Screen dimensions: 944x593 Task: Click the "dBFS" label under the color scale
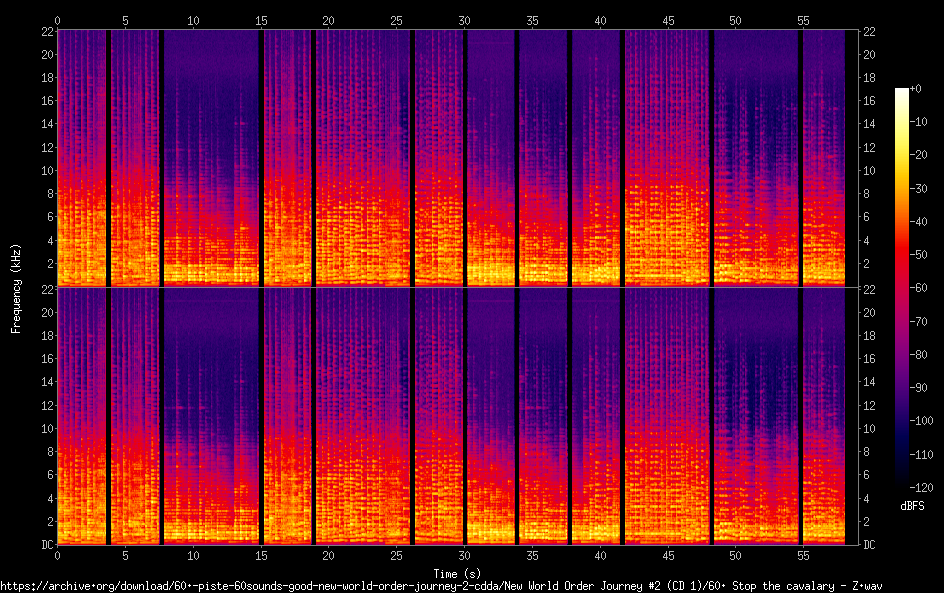pyautogui.click(x=912, y=506)
